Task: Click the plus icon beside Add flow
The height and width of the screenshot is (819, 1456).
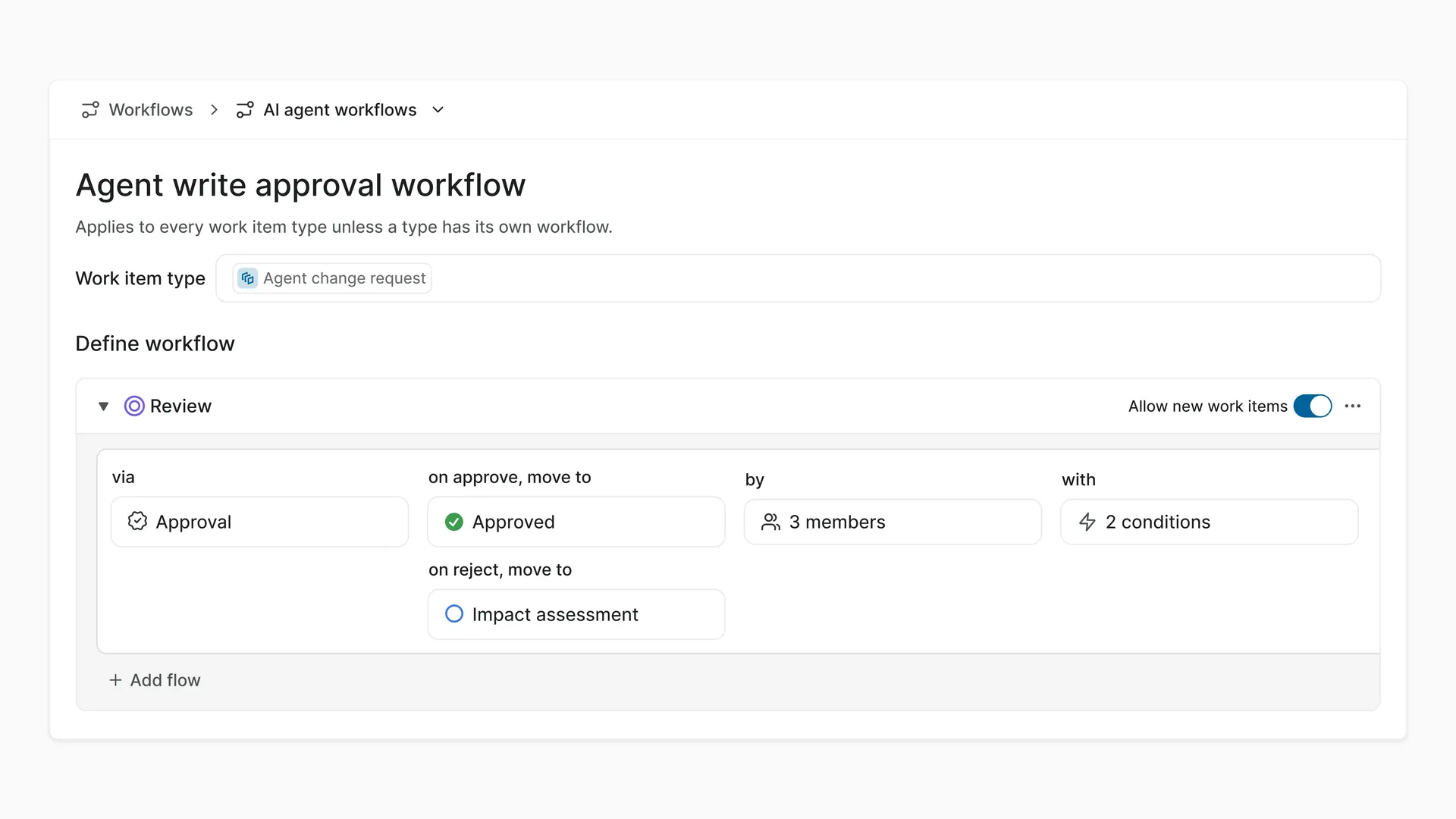Action: pos(115,680)
